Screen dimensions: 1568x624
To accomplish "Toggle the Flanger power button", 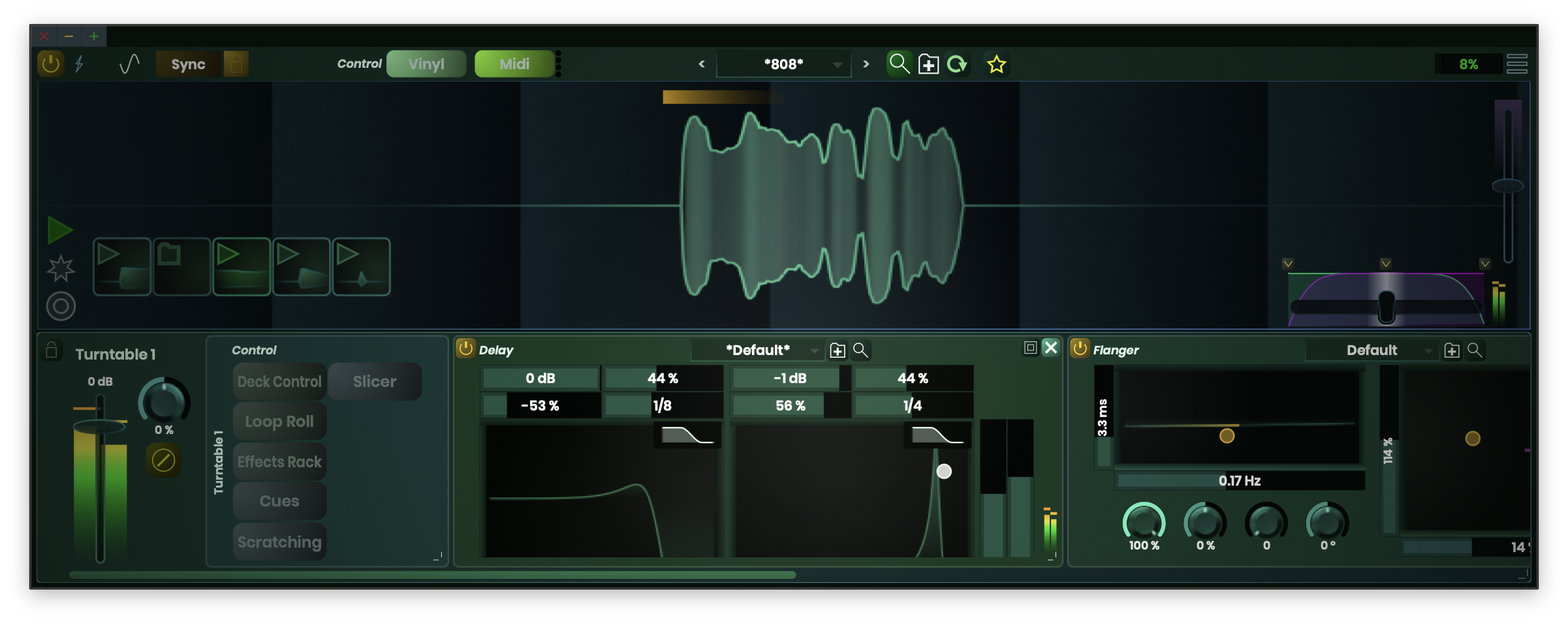I will click(1080, 349).
